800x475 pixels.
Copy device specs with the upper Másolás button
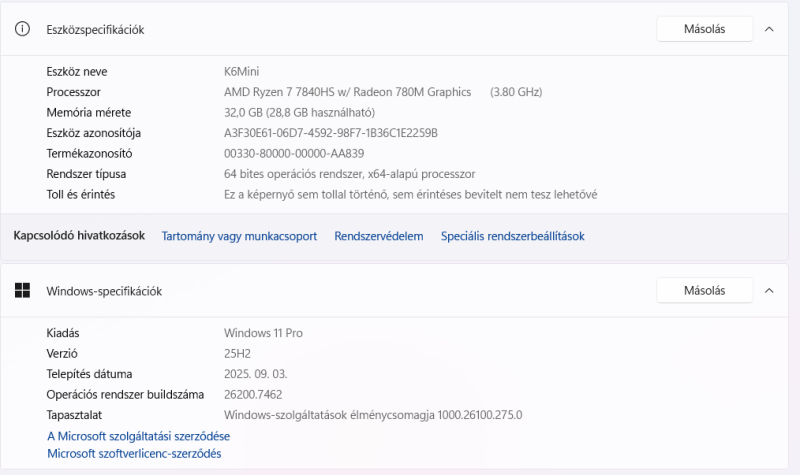pyautogui.click(x=704, y=29)
